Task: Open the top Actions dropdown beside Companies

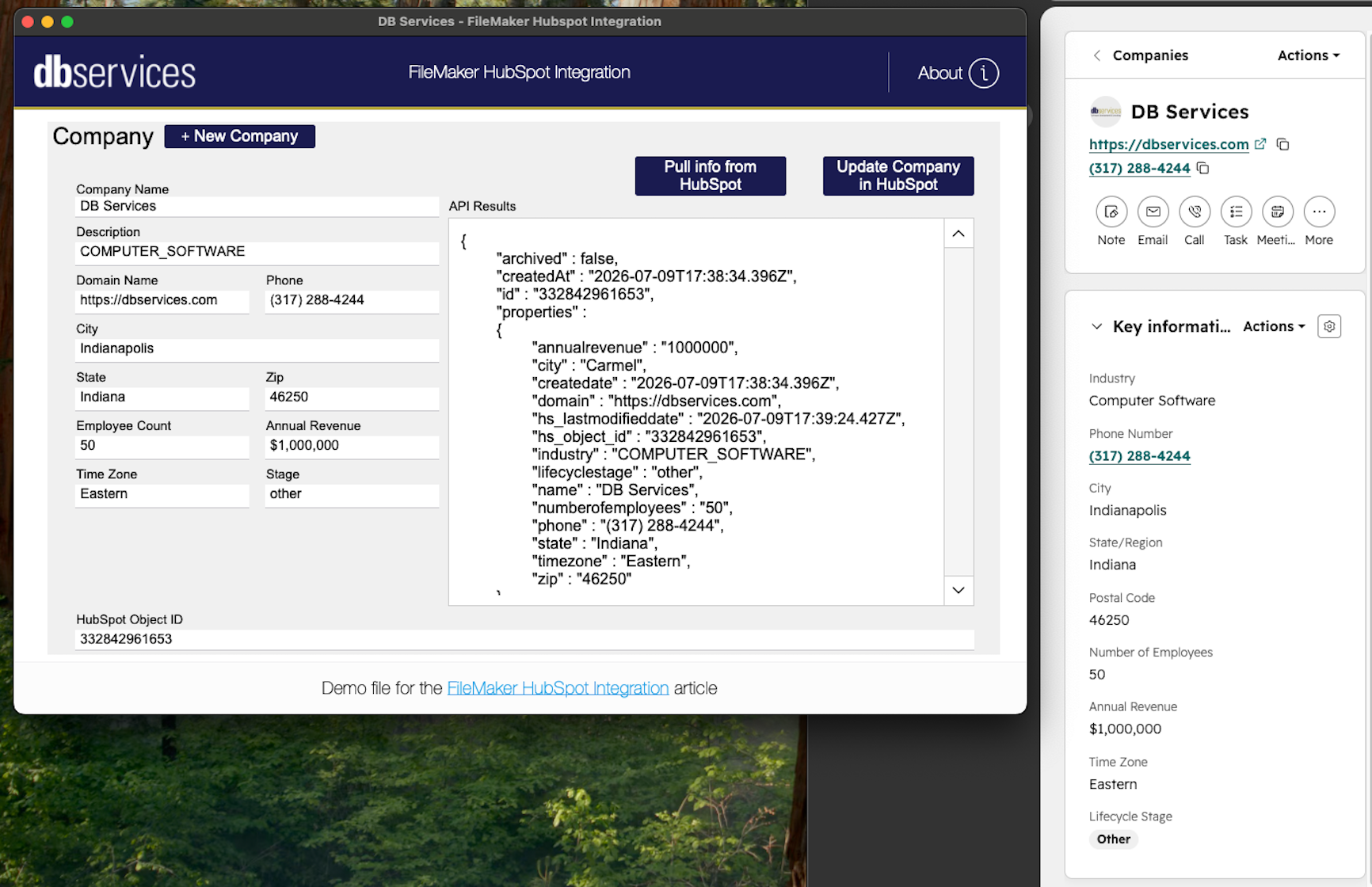Action: coord(1309,55)
